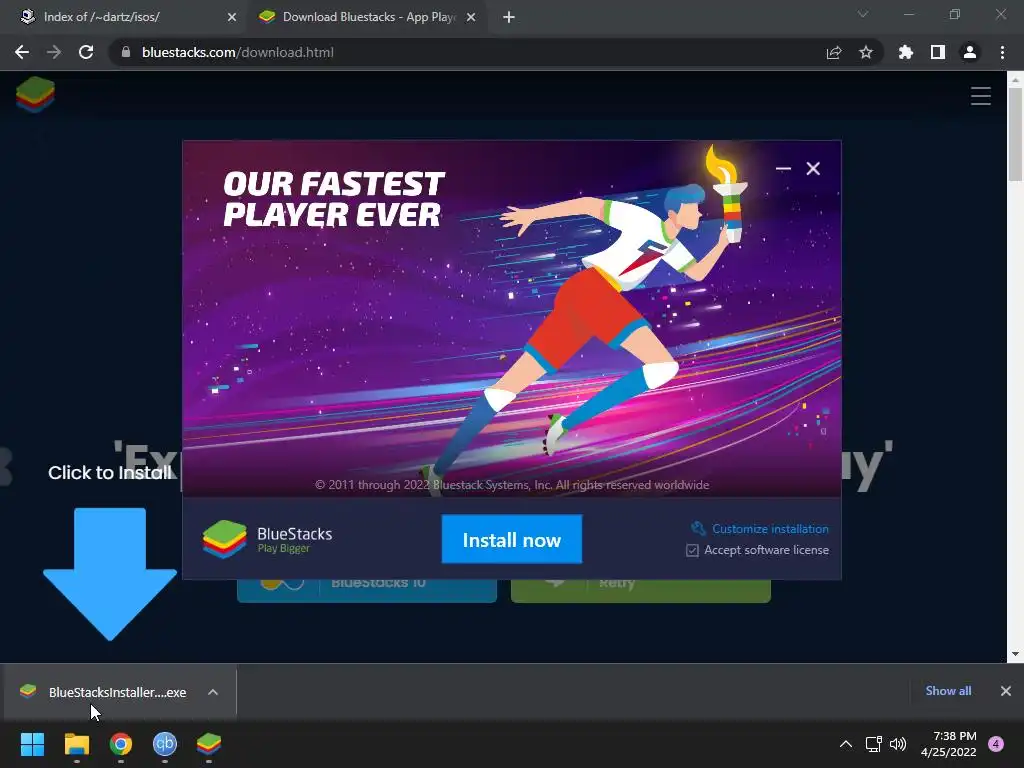Open website hamburger menu
The height and width of the screenshot is (768, 1024).
(980, 96)
